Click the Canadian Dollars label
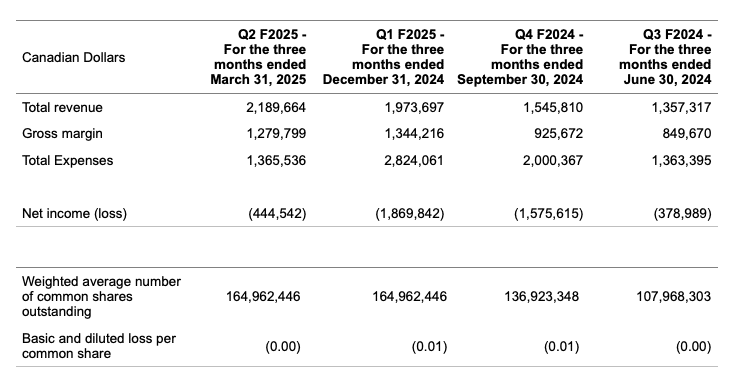This screenshot has height=382, width=737. pyautogui.click(x=73, y=57)
